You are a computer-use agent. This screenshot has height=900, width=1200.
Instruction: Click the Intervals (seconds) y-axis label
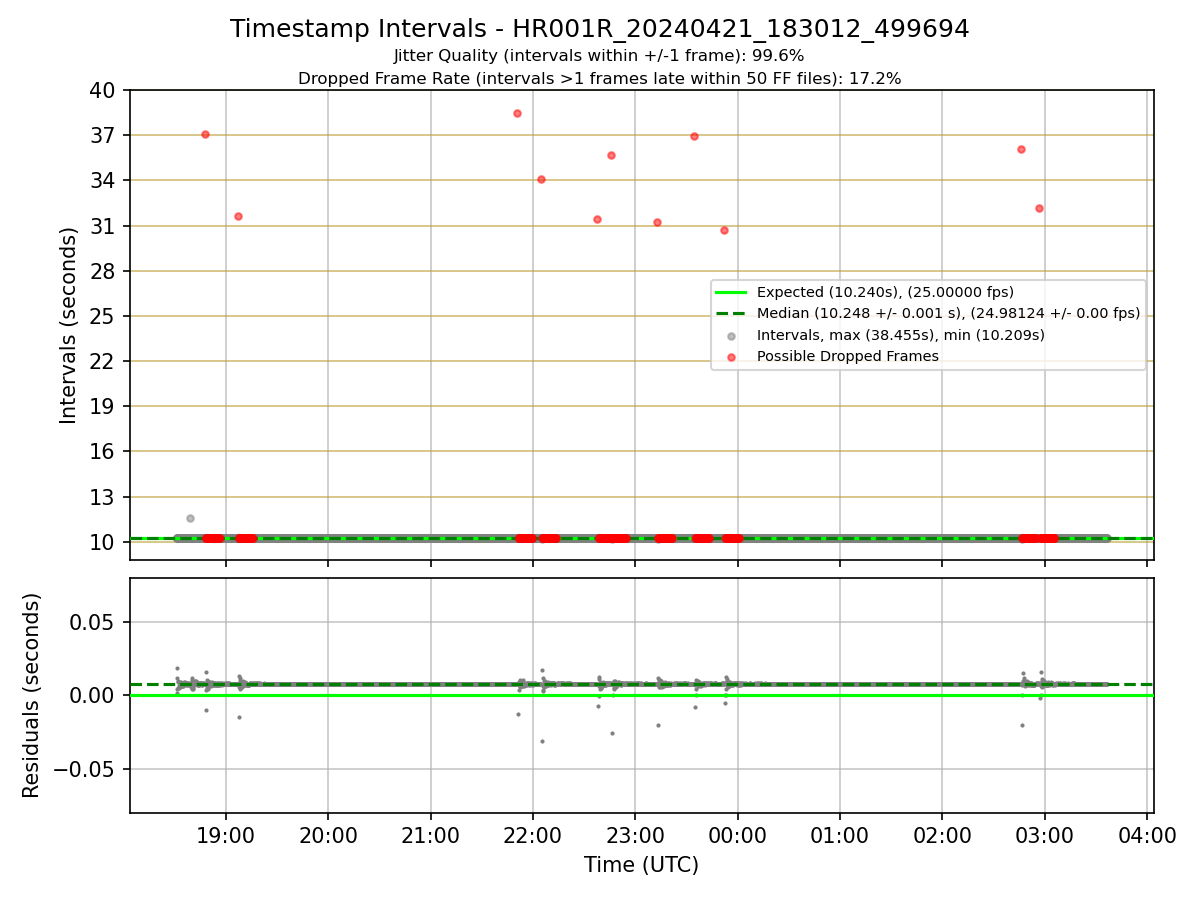point(69,325)
